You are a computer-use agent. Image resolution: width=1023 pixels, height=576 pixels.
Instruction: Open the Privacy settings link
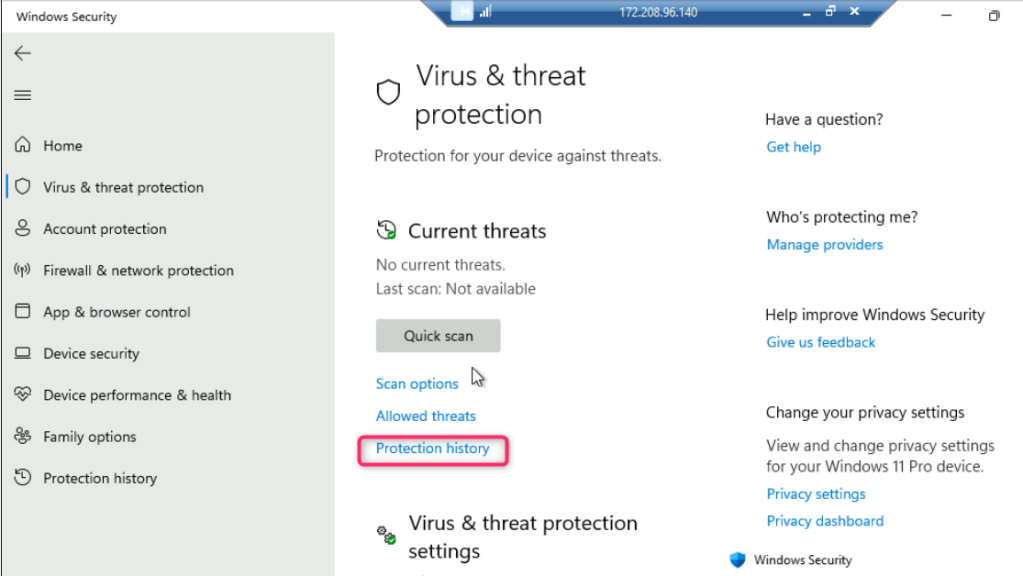pos(816,494)
